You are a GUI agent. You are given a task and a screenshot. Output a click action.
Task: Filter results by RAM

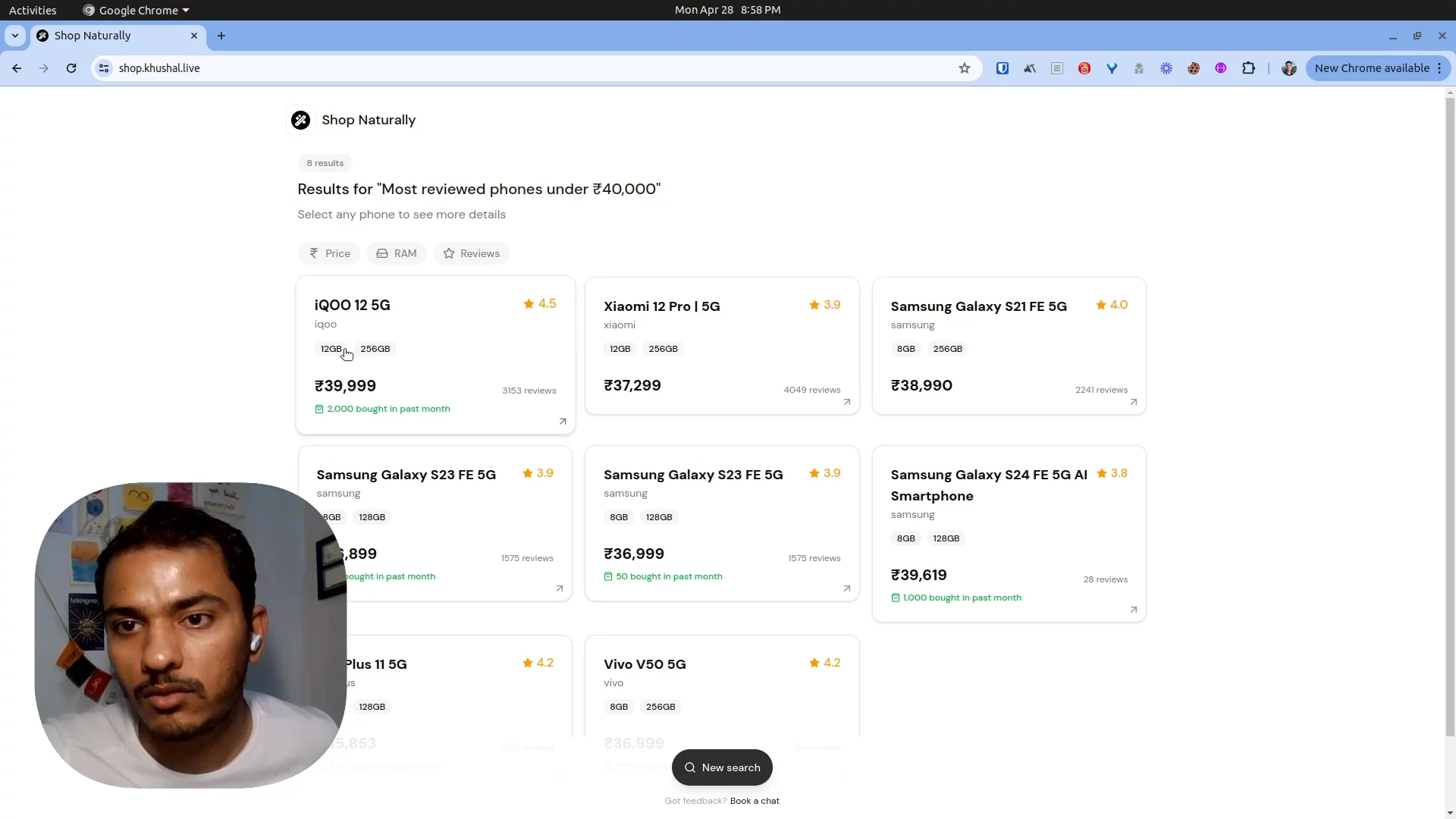[397, 253]
